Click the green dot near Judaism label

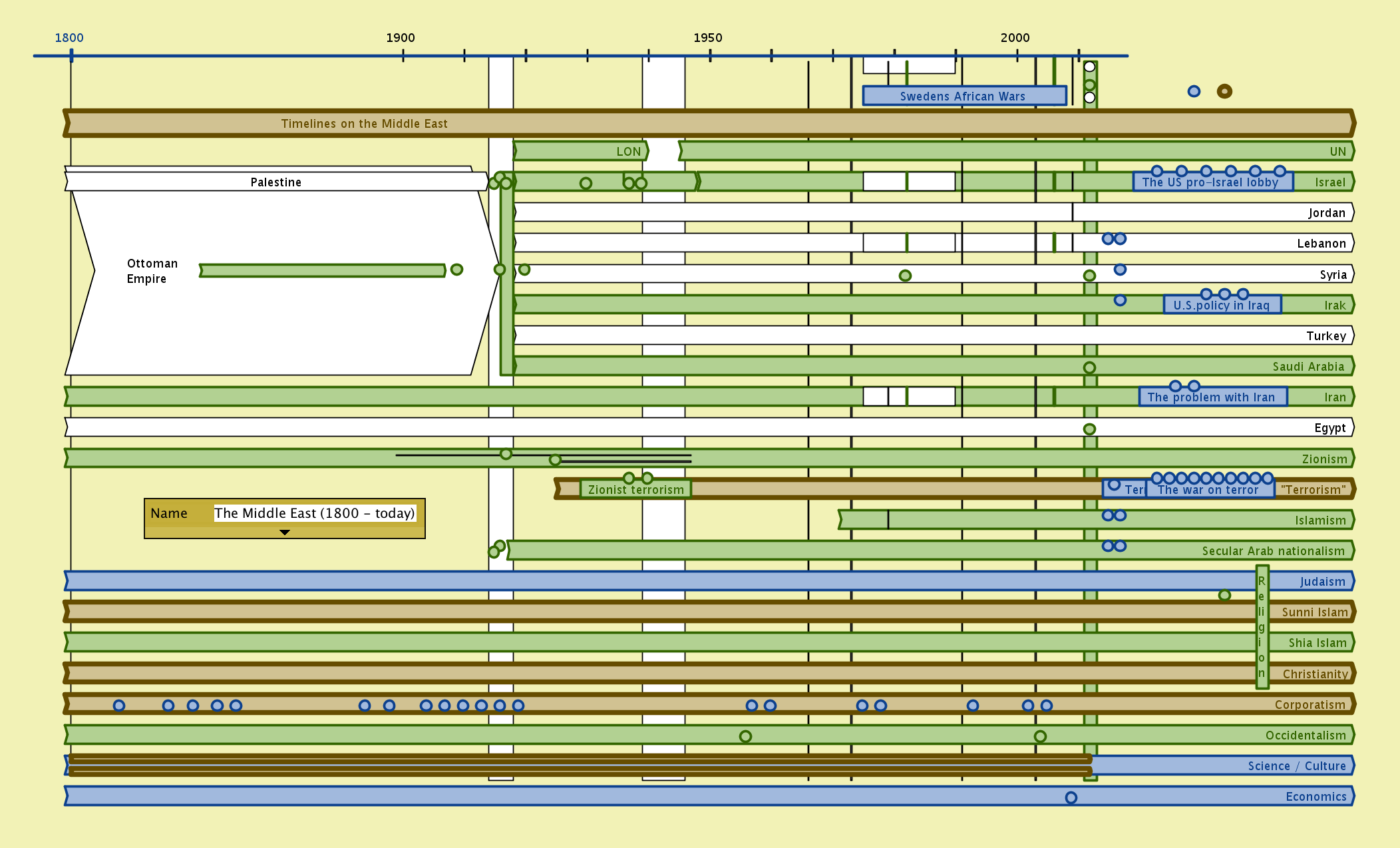click(1224, 595)
